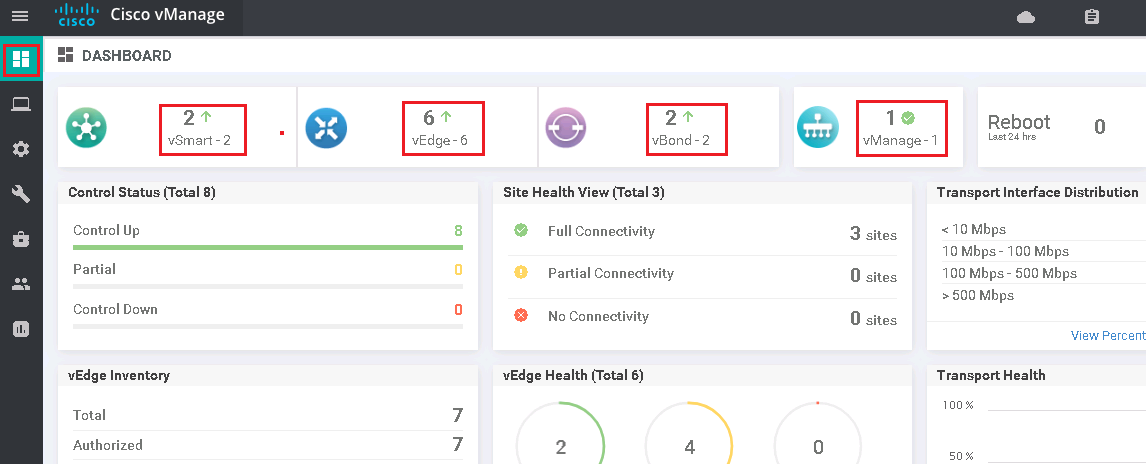Screen dimensions: 1146x466
Task: Click the Partial status progress bar
Action: pyautogui.click(x=267, y=286)
